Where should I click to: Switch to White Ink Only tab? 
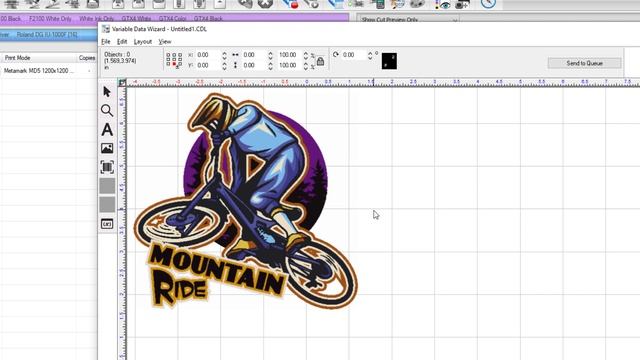(x=96, y=18)
